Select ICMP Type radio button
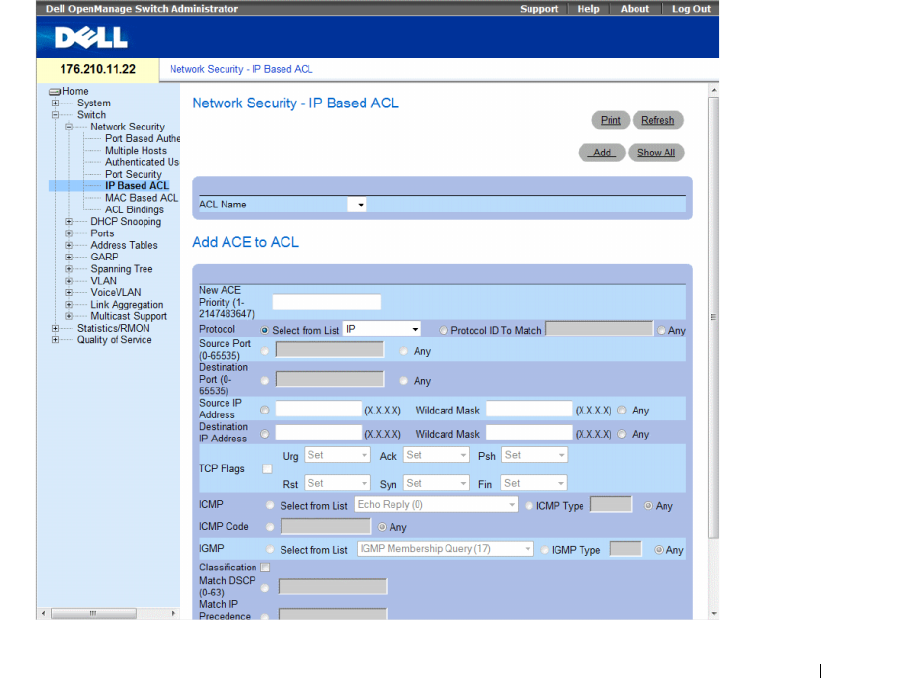900x678 pixels. tap(529, 506)
